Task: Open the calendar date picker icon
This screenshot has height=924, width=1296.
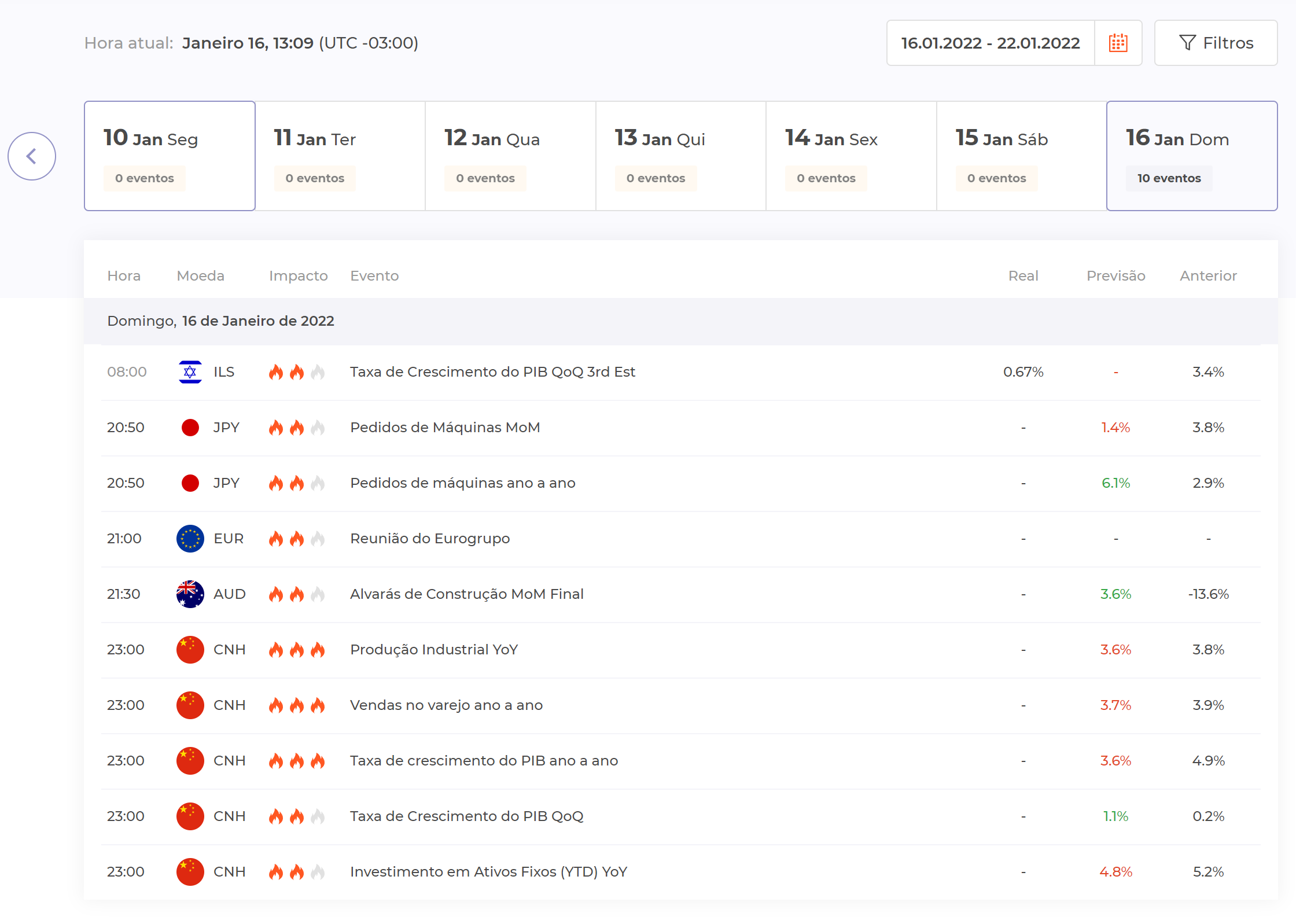Action: [x=1118, y=43]
